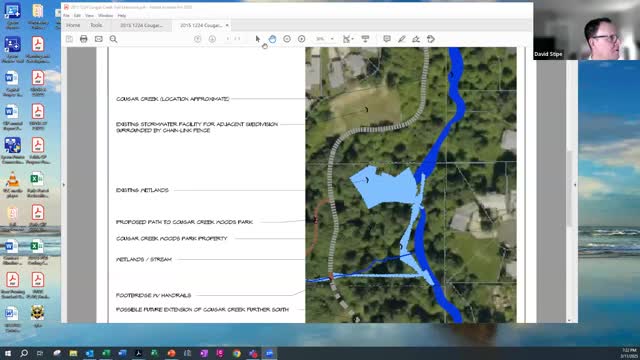Switch to the Home tab
Viewport: 640px width, 360px height.
click(73, 25)
